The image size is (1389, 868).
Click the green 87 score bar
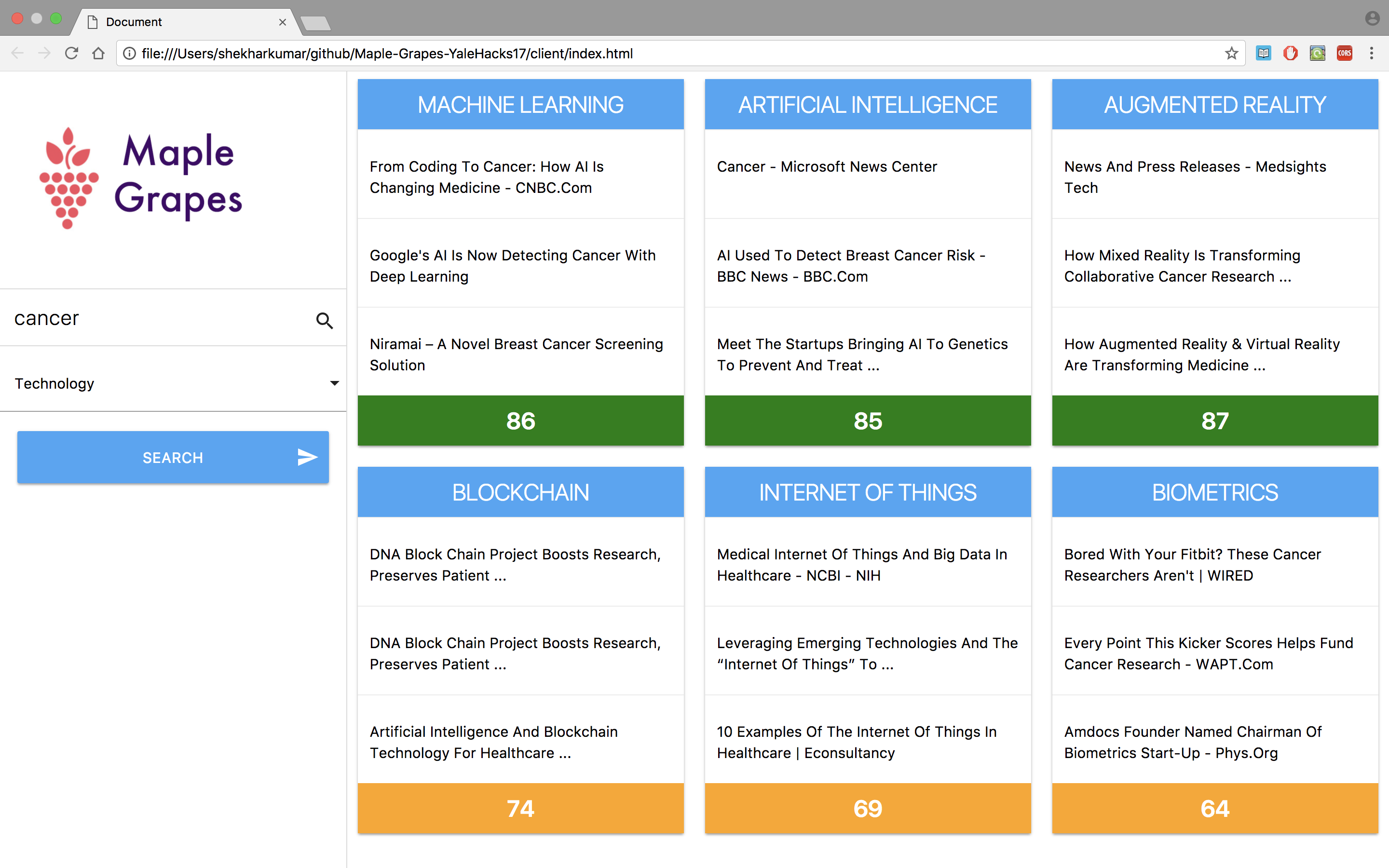click(x=1214, y=421)
